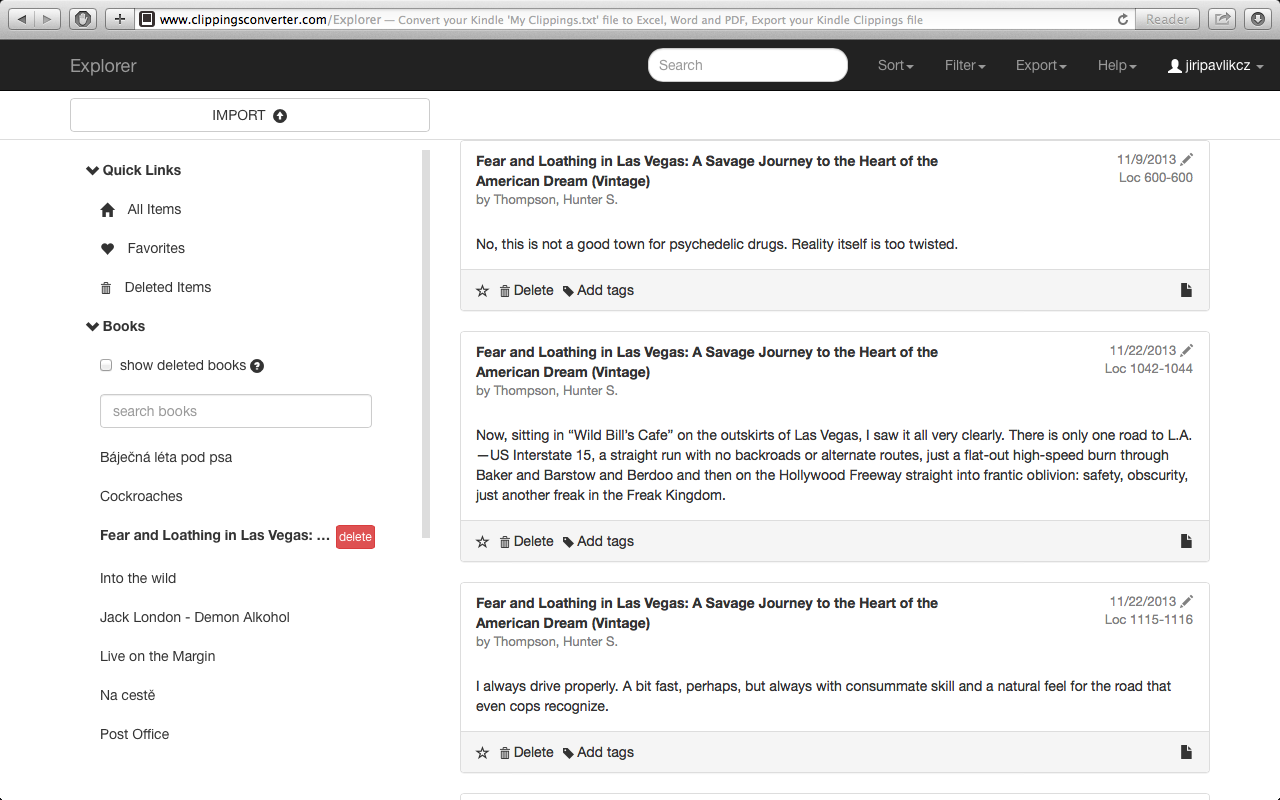The image size is (1280, 800).
Task: Open document icon for Loc 1115-1116 clipping
Action: click(x=1186, y=752)
